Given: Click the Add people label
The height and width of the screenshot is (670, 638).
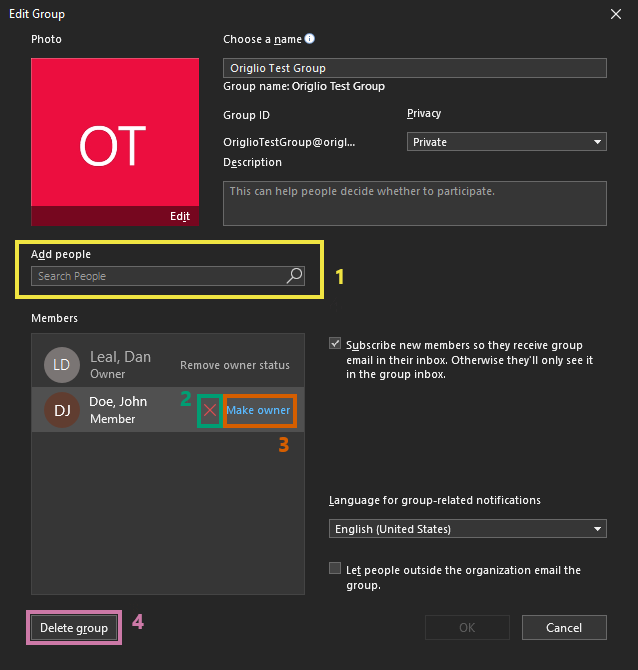Looking at the screenshot, I should click(x=61, y=254).
